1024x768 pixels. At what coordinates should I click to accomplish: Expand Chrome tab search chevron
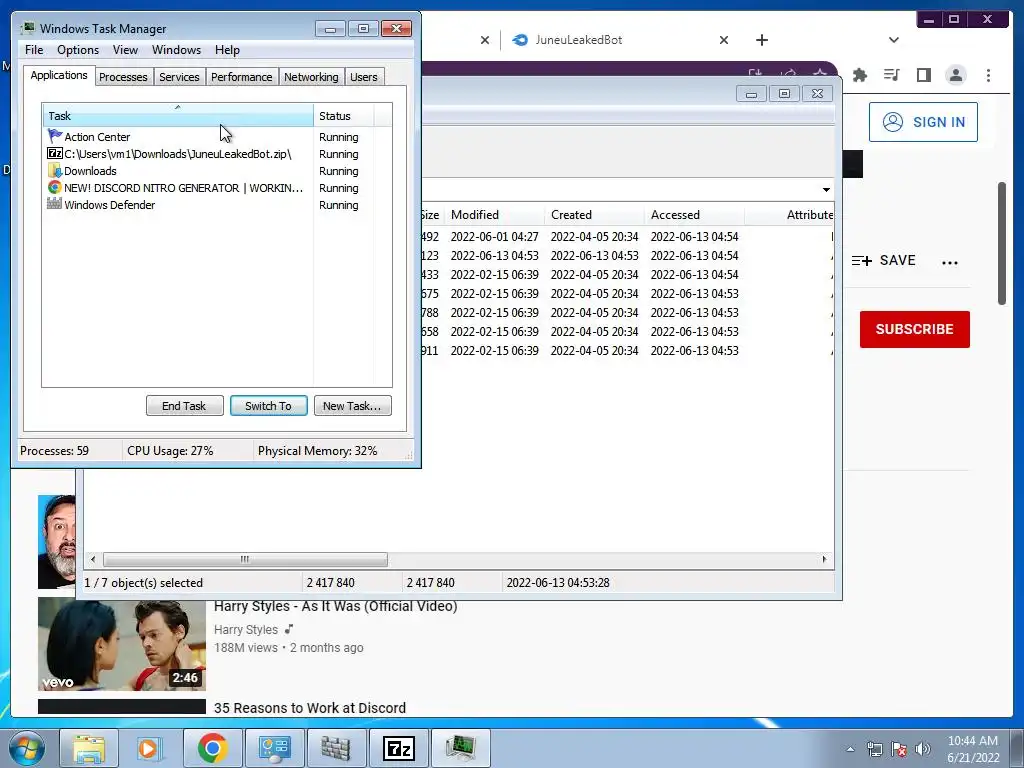point(893,40)
